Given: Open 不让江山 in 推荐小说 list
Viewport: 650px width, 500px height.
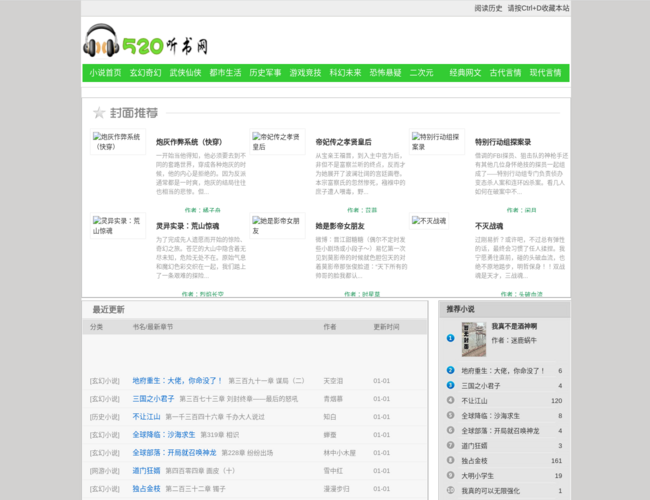Looking at the screenshot, I should click(474, 400).
